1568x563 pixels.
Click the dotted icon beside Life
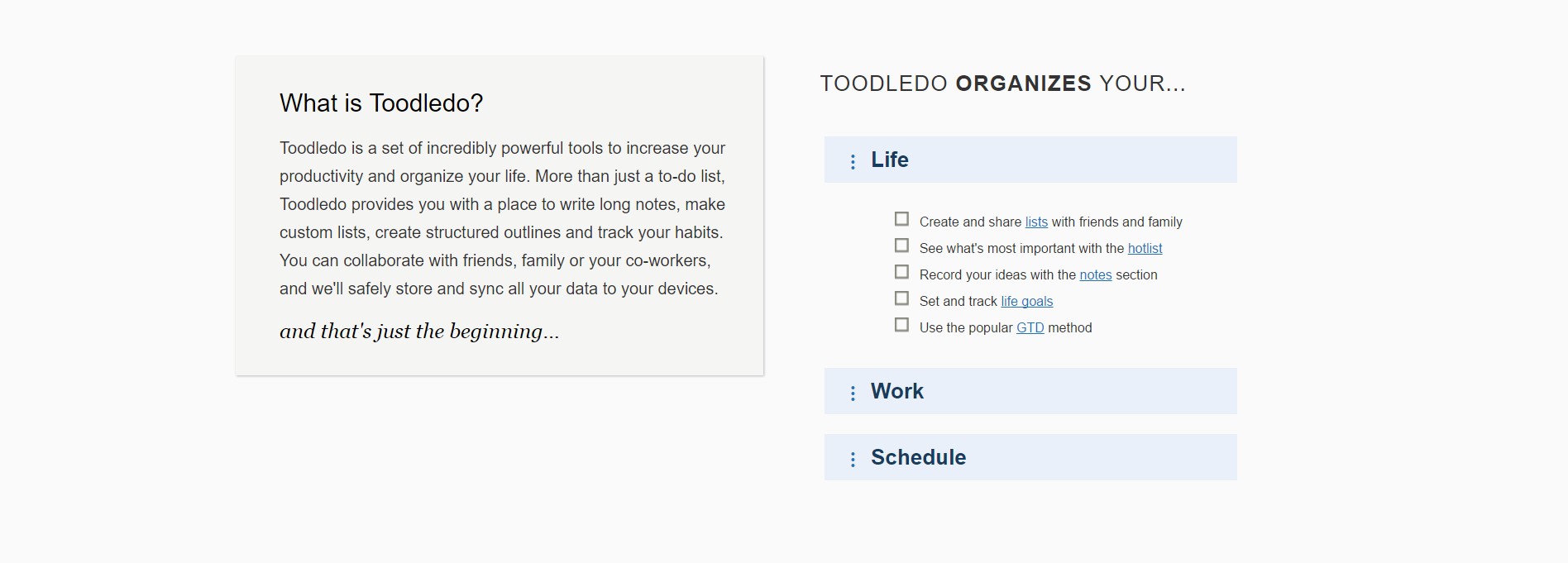853,162
